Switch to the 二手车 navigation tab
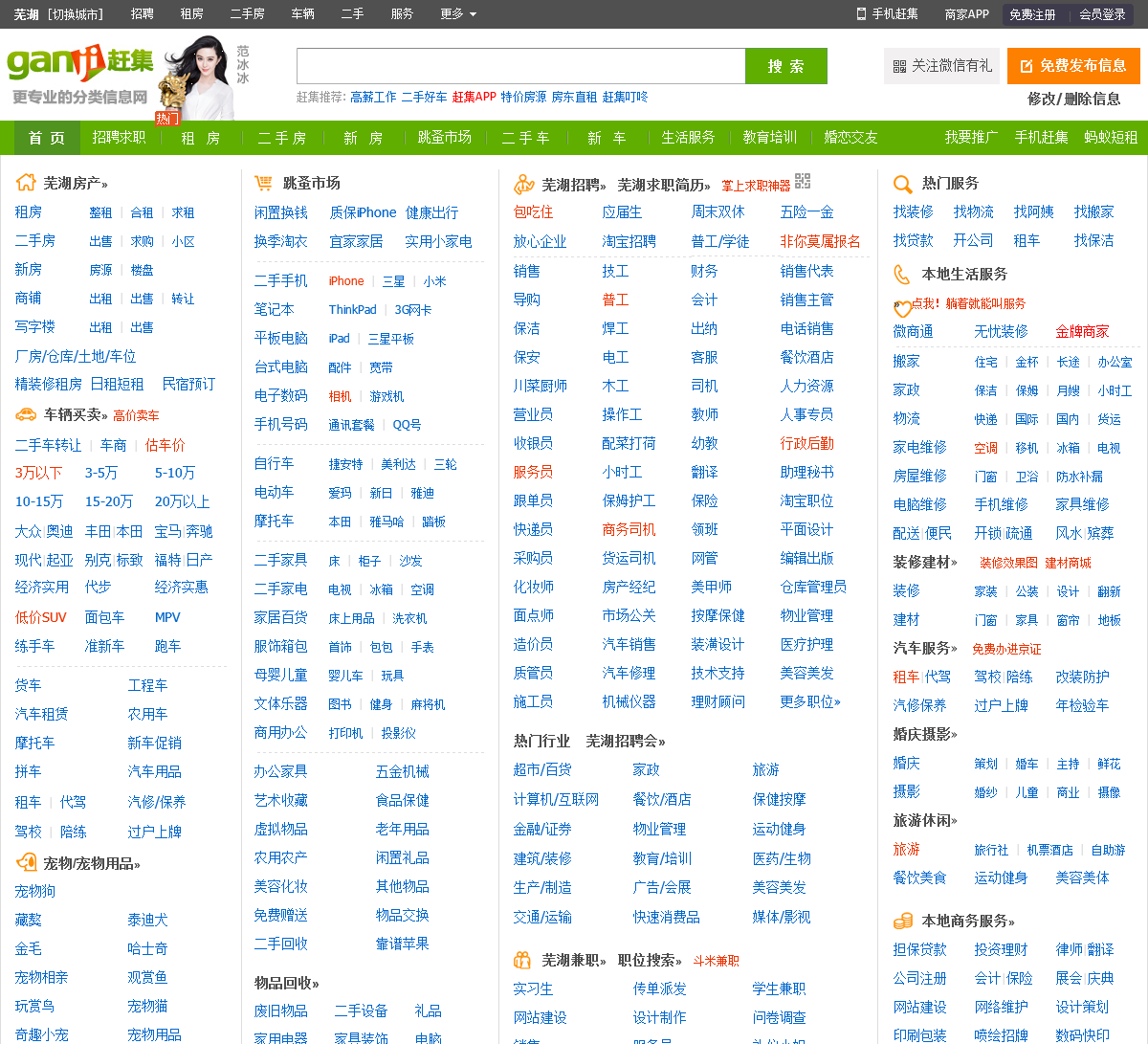The height and width of the screenshot is (1044, 1148). point(526,138)
